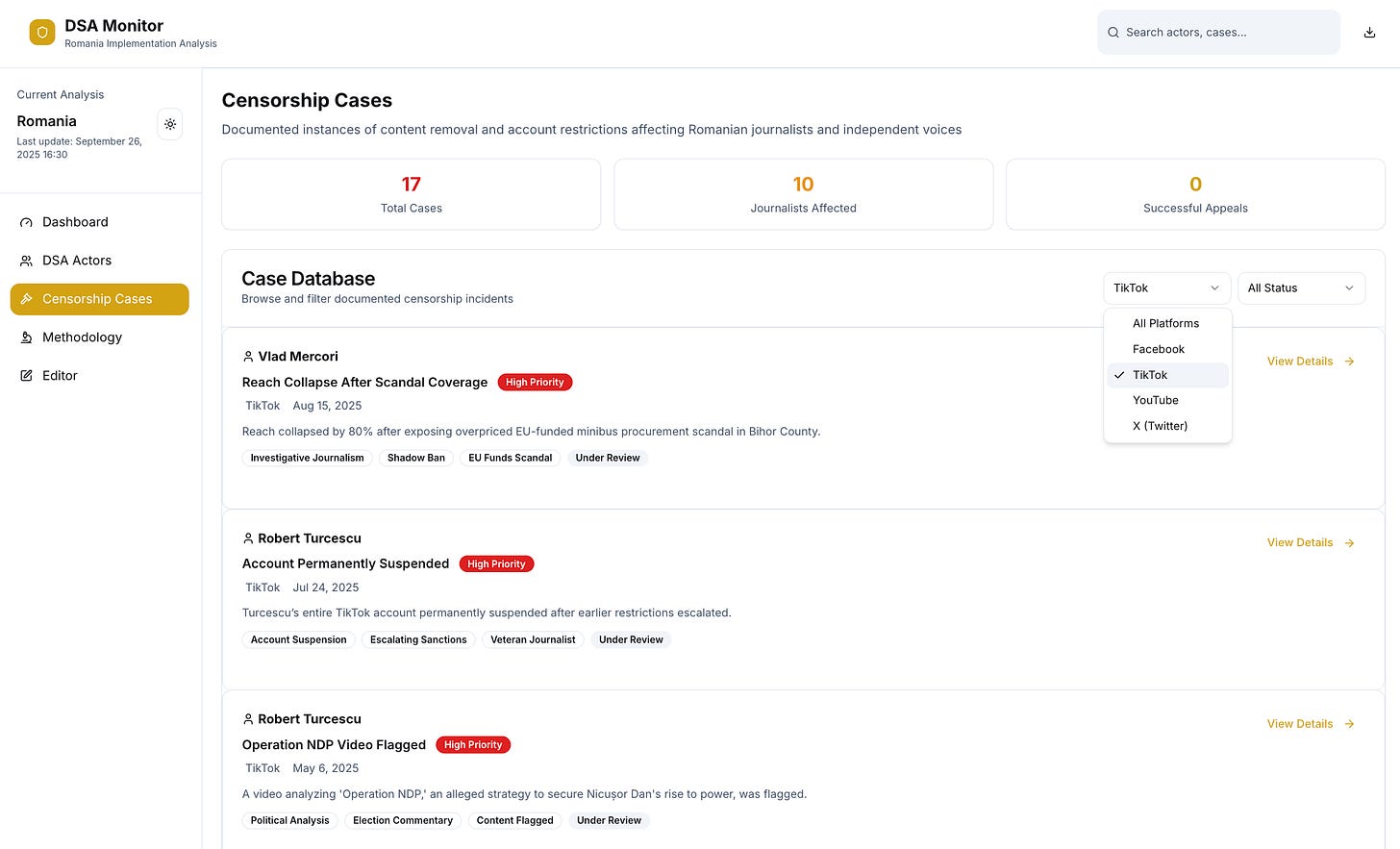Click the Shadow Ban tag
The width and height of the screenshot is (1400, 849).
416,459
